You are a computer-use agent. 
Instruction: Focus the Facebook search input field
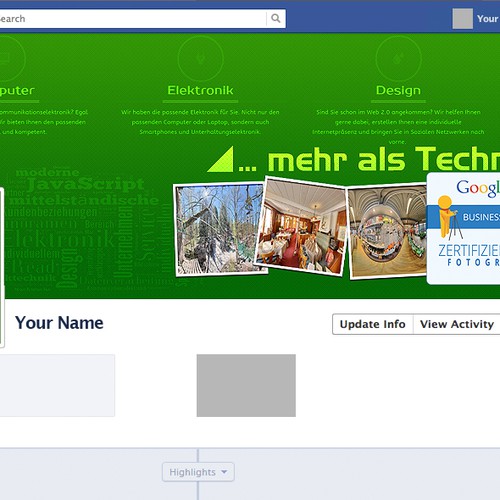[133, 19]
